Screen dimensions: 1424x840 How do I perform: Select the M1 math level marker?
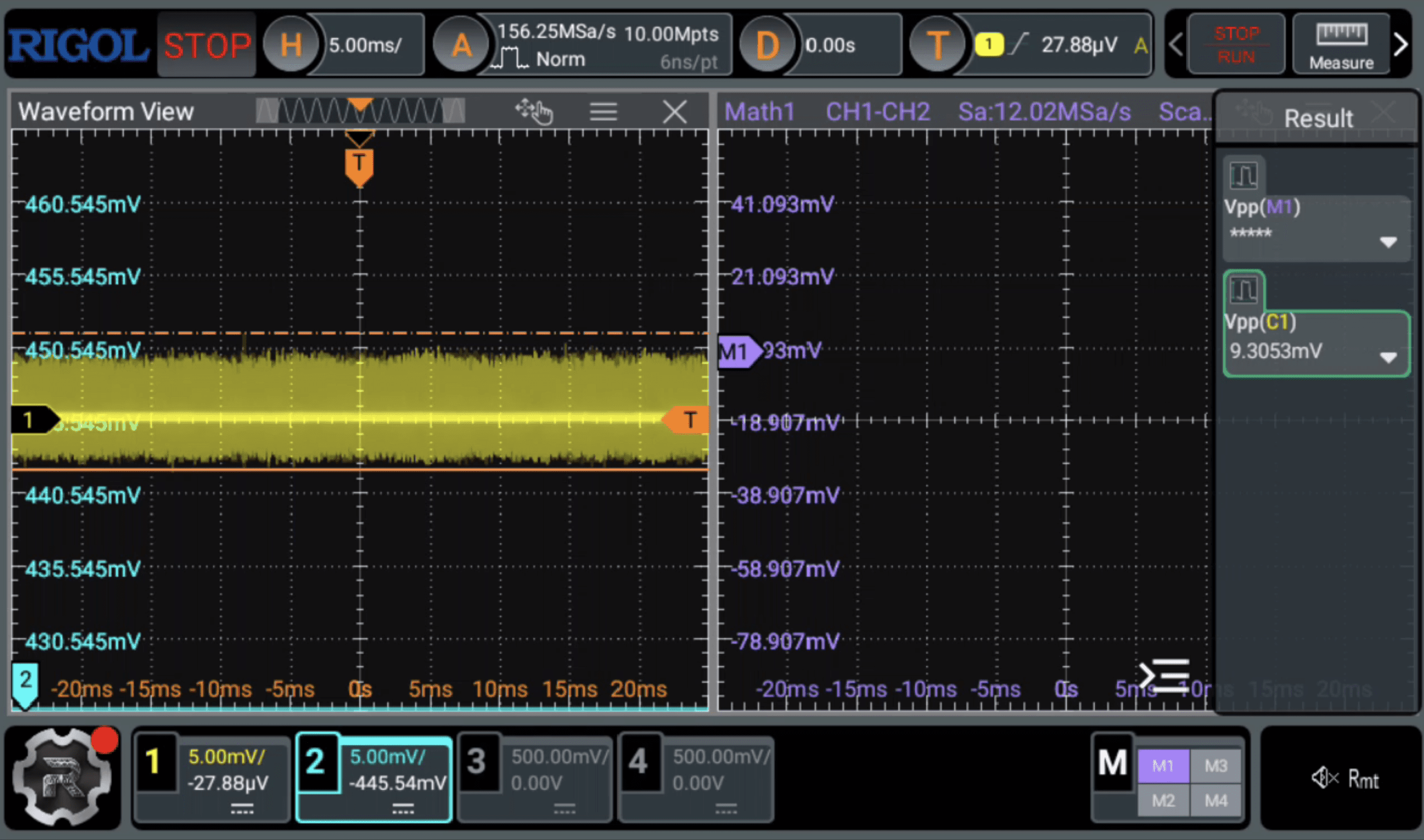pos(739,351)
